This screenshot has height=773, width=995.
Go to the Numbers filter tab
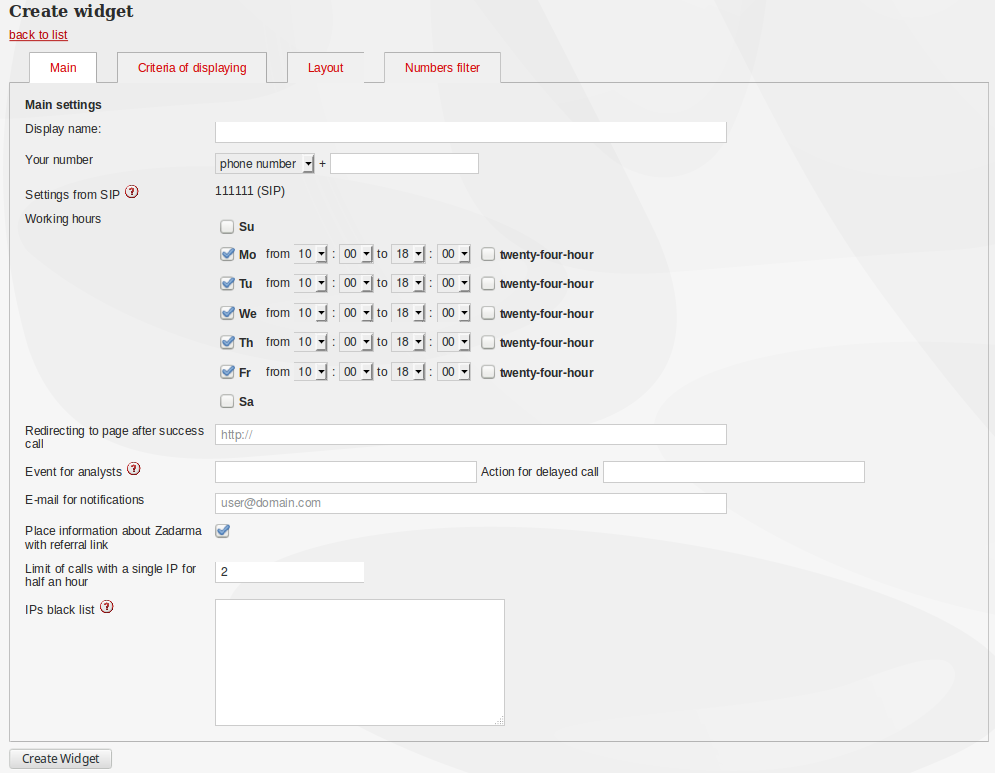pos(442,68)
